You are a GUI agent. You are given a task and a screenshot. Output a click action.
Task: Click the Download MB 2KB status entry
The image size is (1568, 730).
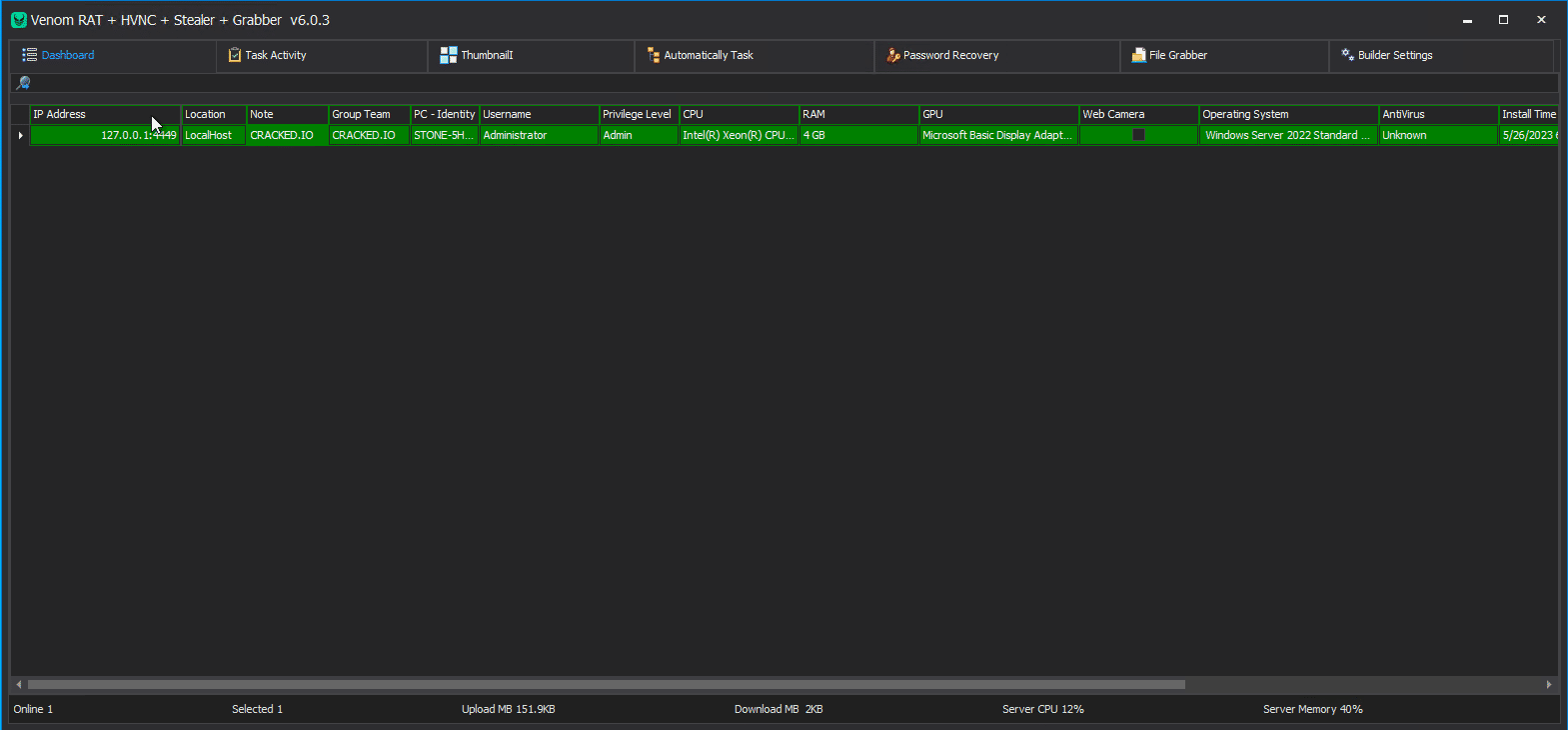[x=779, y=709]
